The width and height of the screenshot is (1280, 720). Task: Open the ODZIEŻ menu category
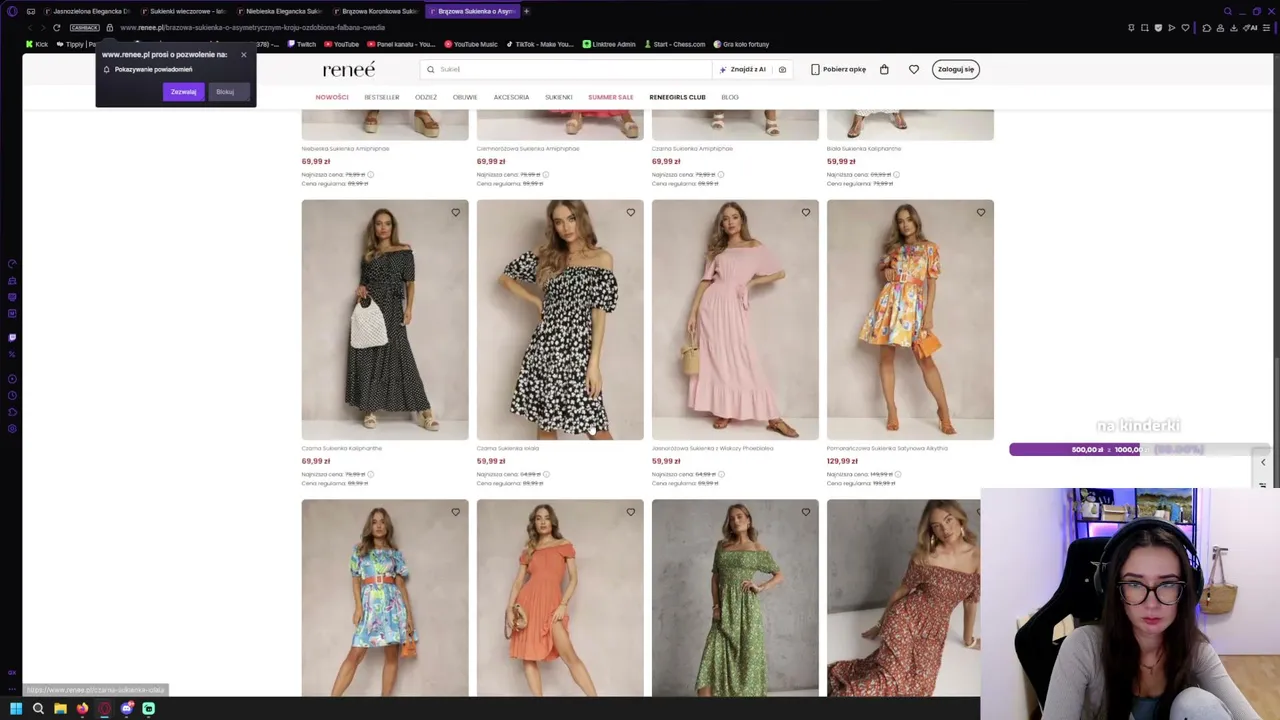point(426,97)
